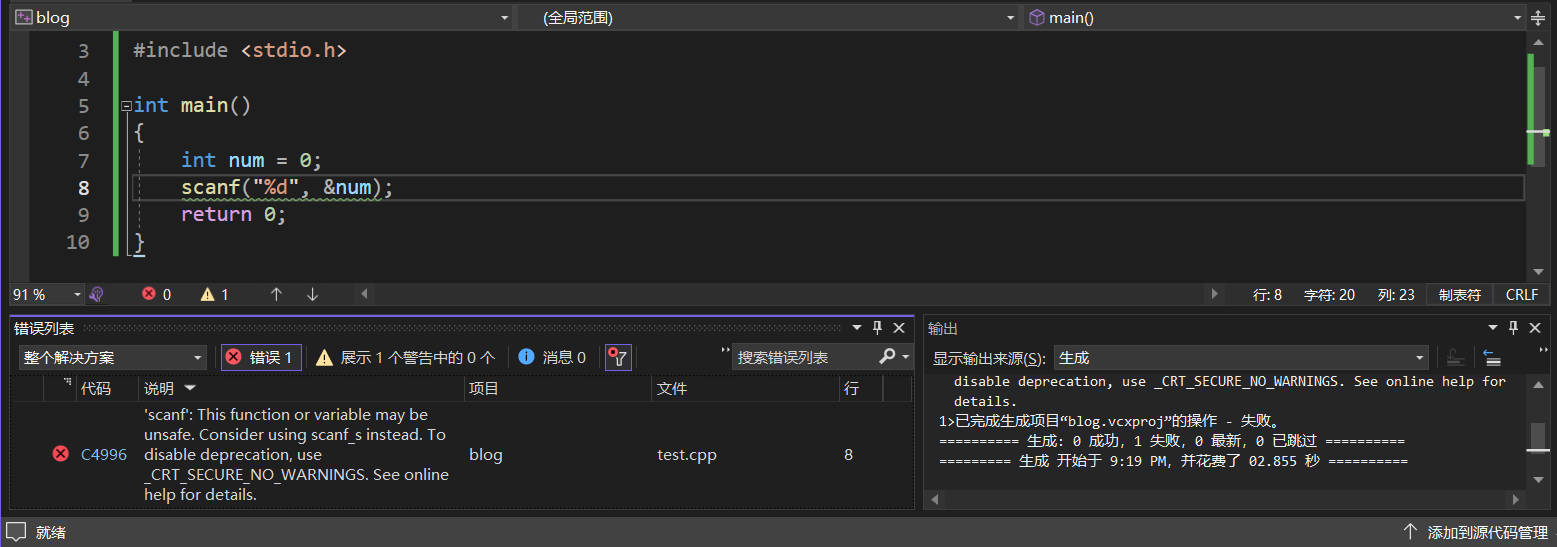The height and width of the screenshot is (547, 1557).
Task: Open the blog project scope dropdown
Action: point(262,17)
